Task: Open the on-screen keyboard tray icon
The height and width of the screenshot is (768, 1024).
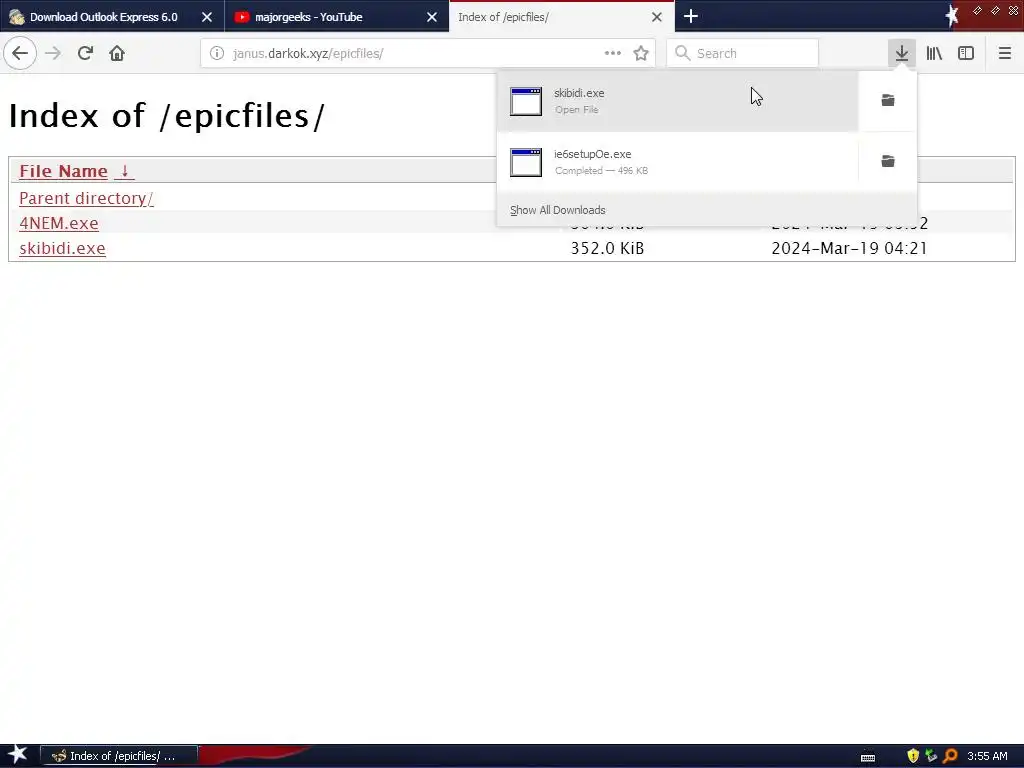Action: point(868,757)
